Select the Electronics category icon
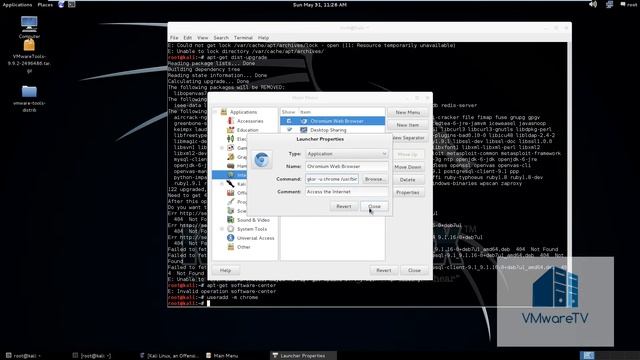Viewport: 640px width, 360px height. [231, 139]
